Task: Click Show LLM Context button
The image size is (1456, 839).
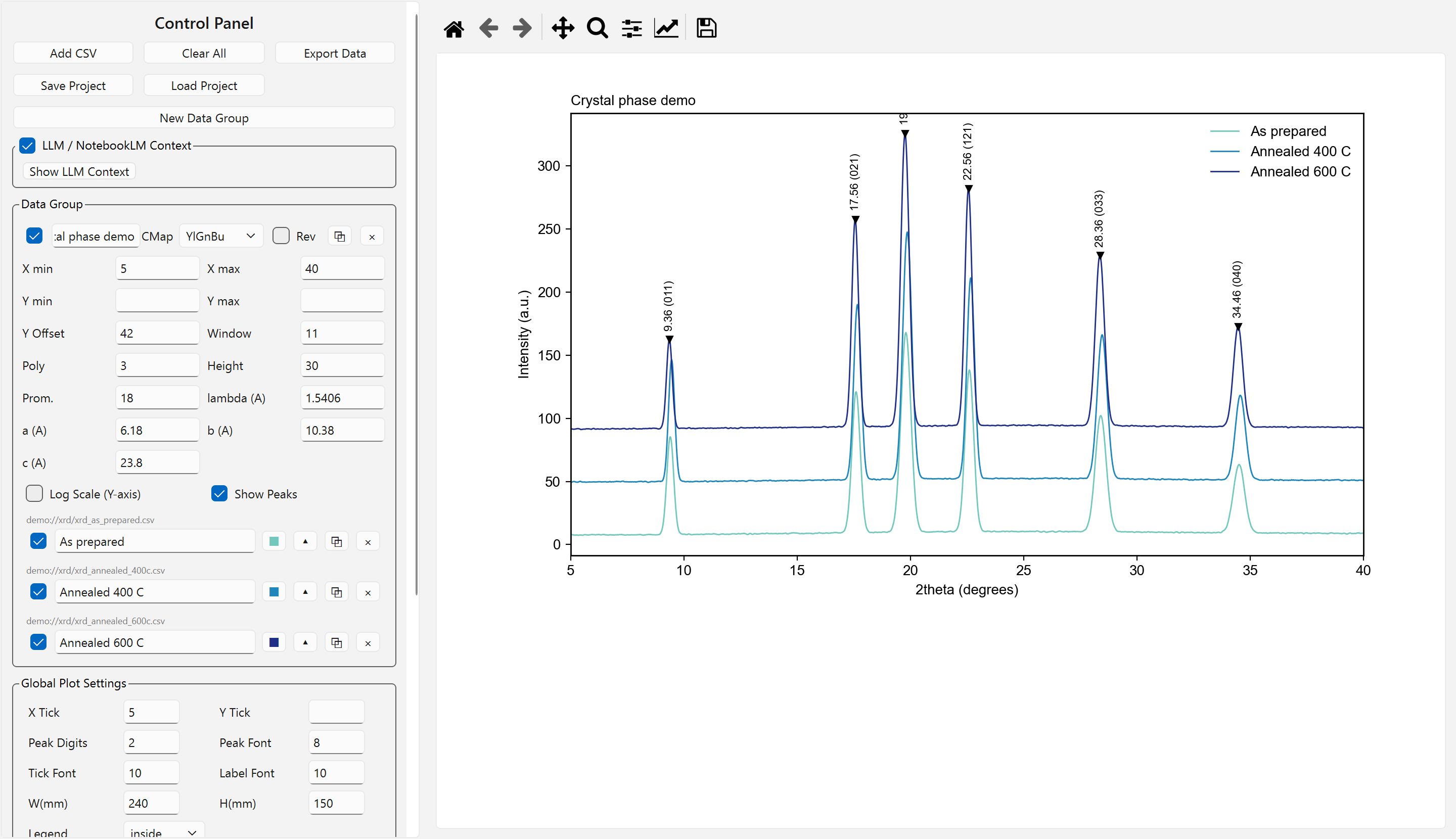Action: click(79, 172)
